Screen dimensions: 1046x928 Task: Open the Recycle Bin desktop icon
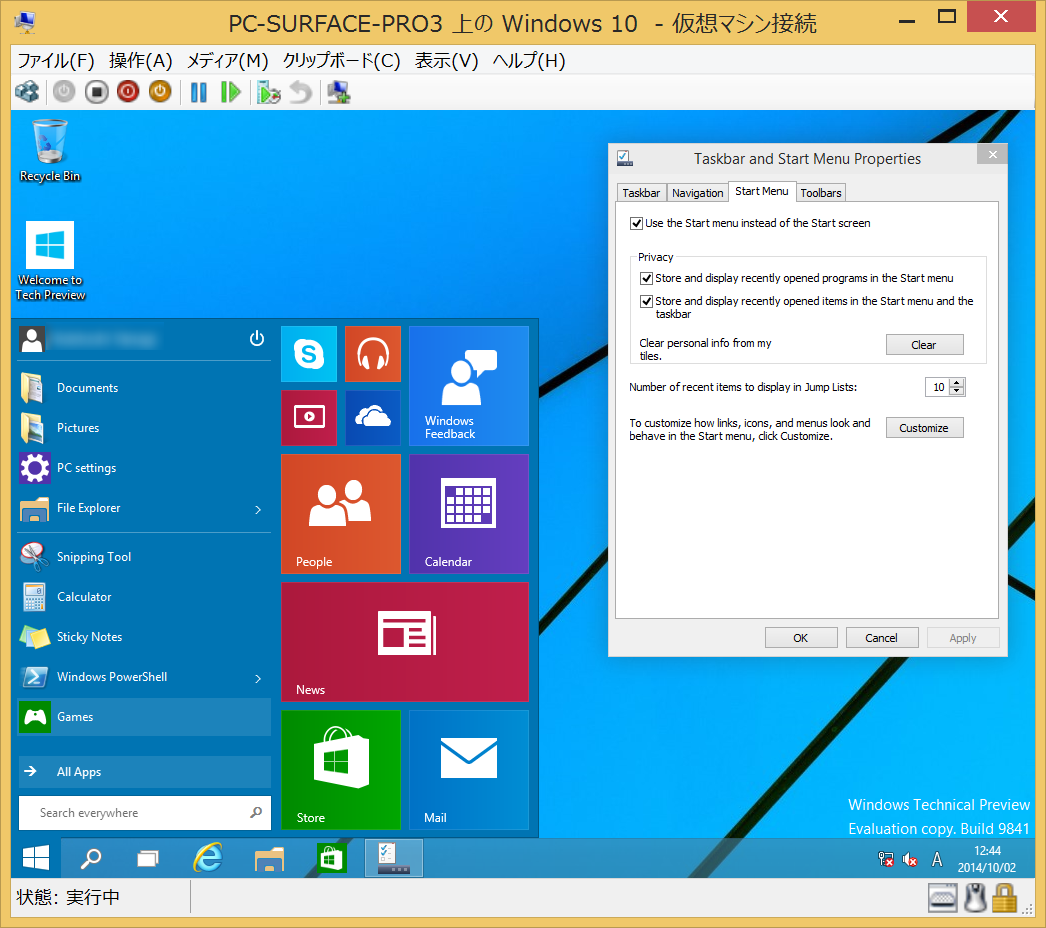tap(50, 151)
